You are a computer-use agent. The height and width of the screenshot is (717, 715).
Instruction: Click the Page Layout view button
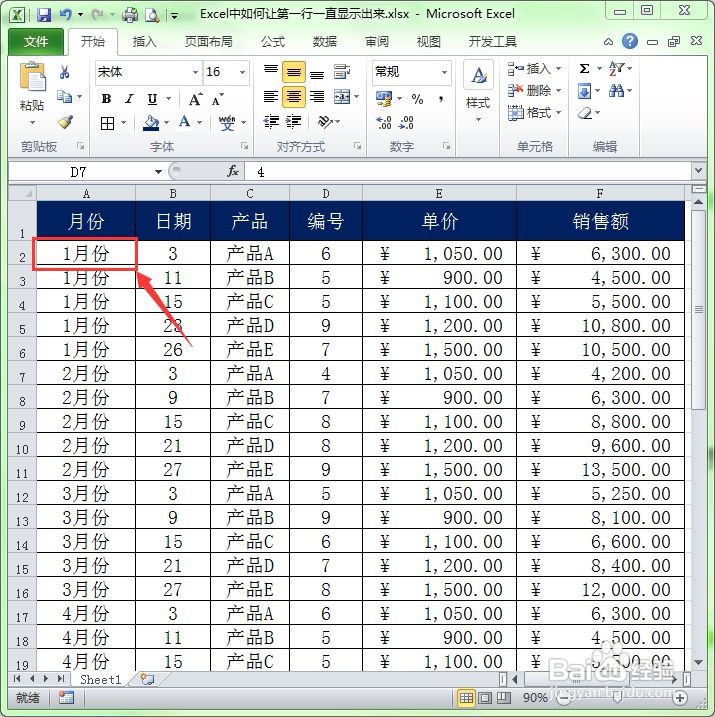pos(485,698)
